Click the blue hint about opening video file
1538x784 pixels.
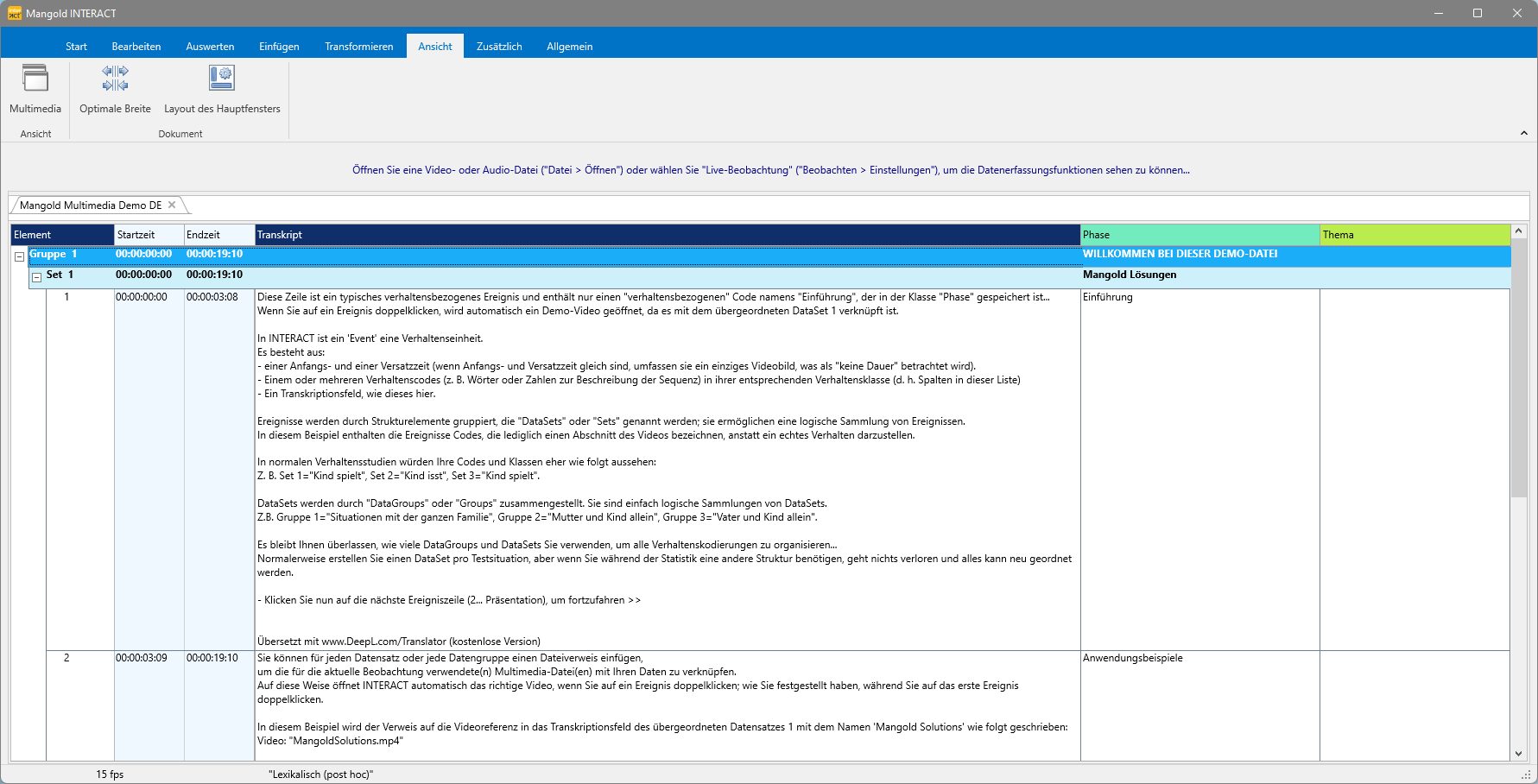[x=771, y=170]
